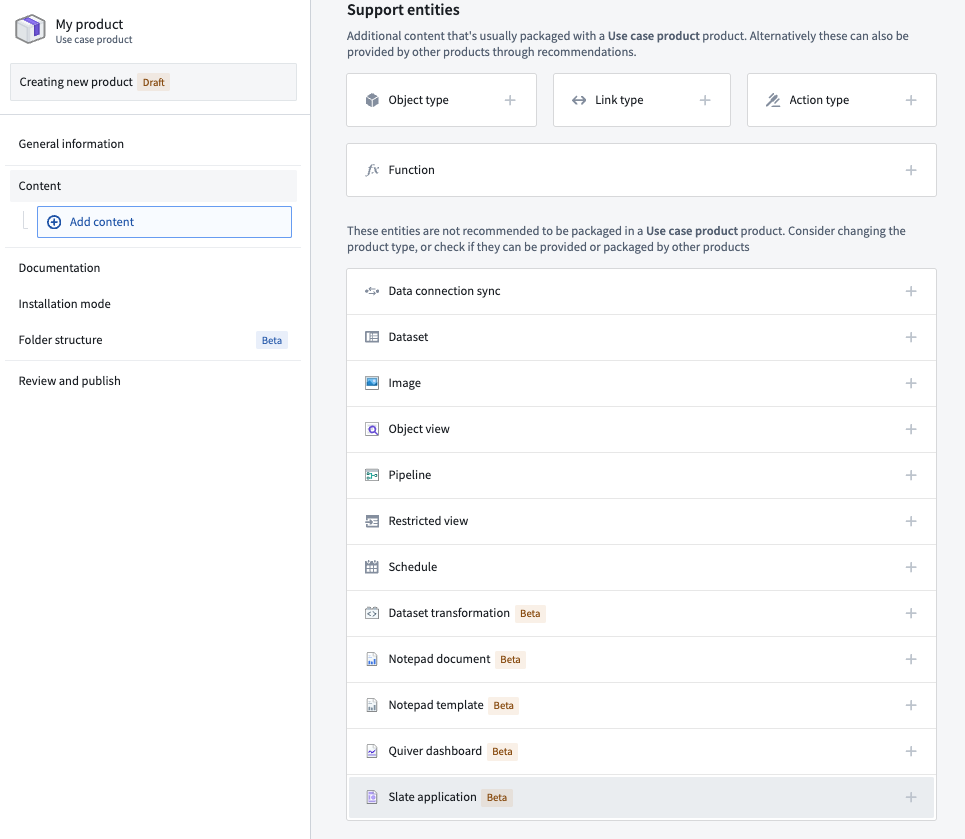
Task: Click the Beta badge on Notepad template
Action: [503, 705]
